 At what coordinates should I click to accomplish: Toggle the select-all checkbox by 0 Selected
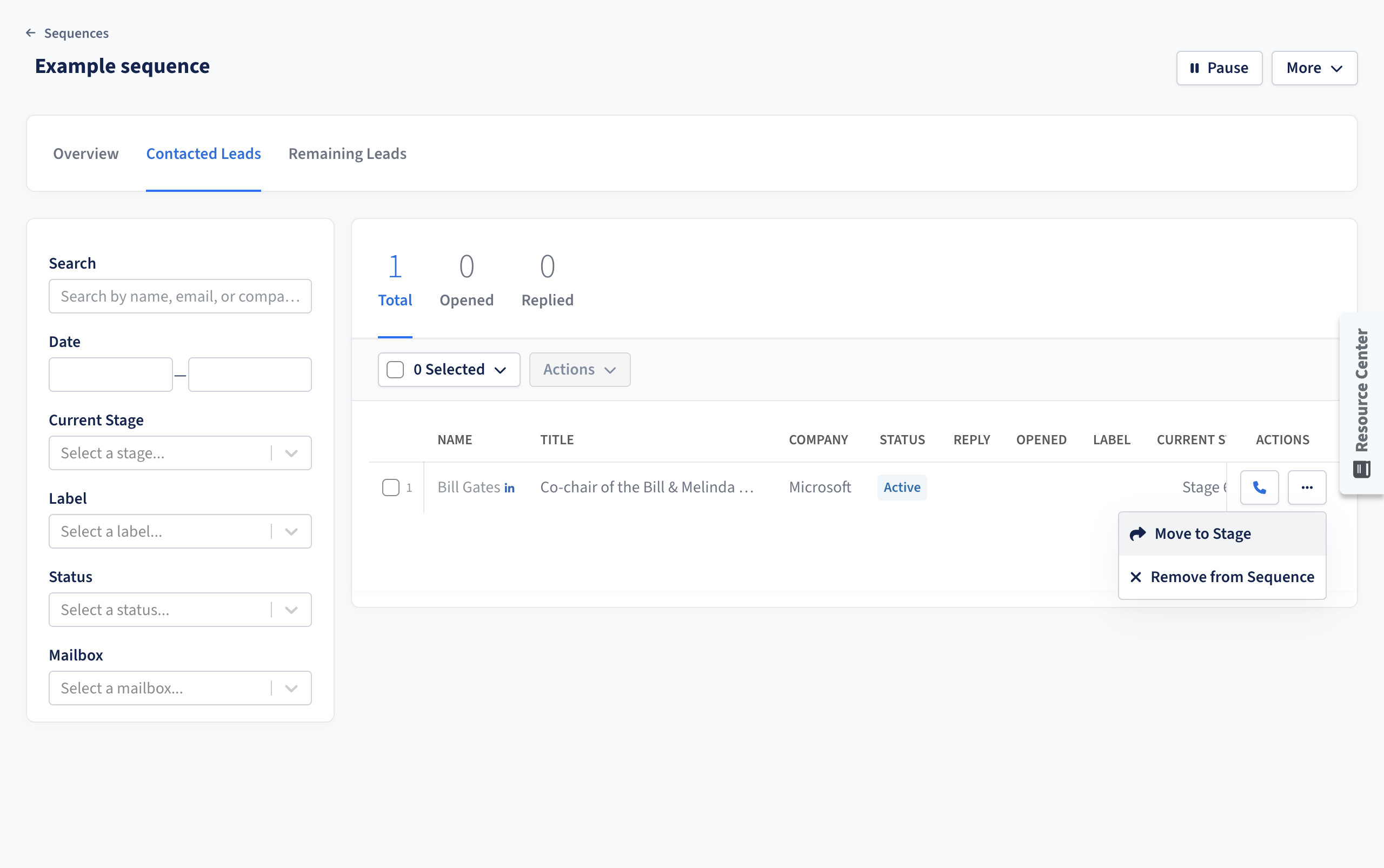[x=395, y=370]
